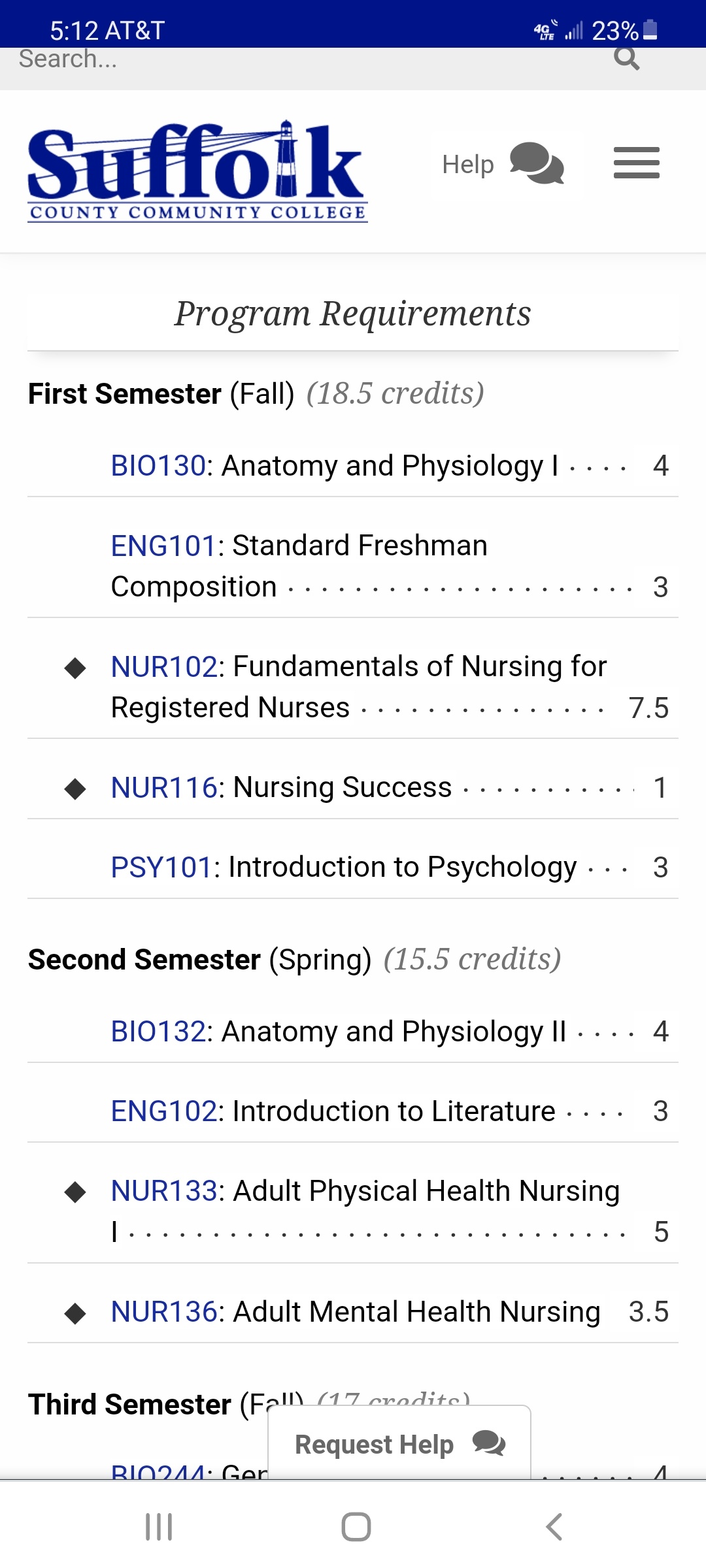Open the BIO132 course link
The width and height of the screenshot is (706, 1568).
pos(159,1032)
